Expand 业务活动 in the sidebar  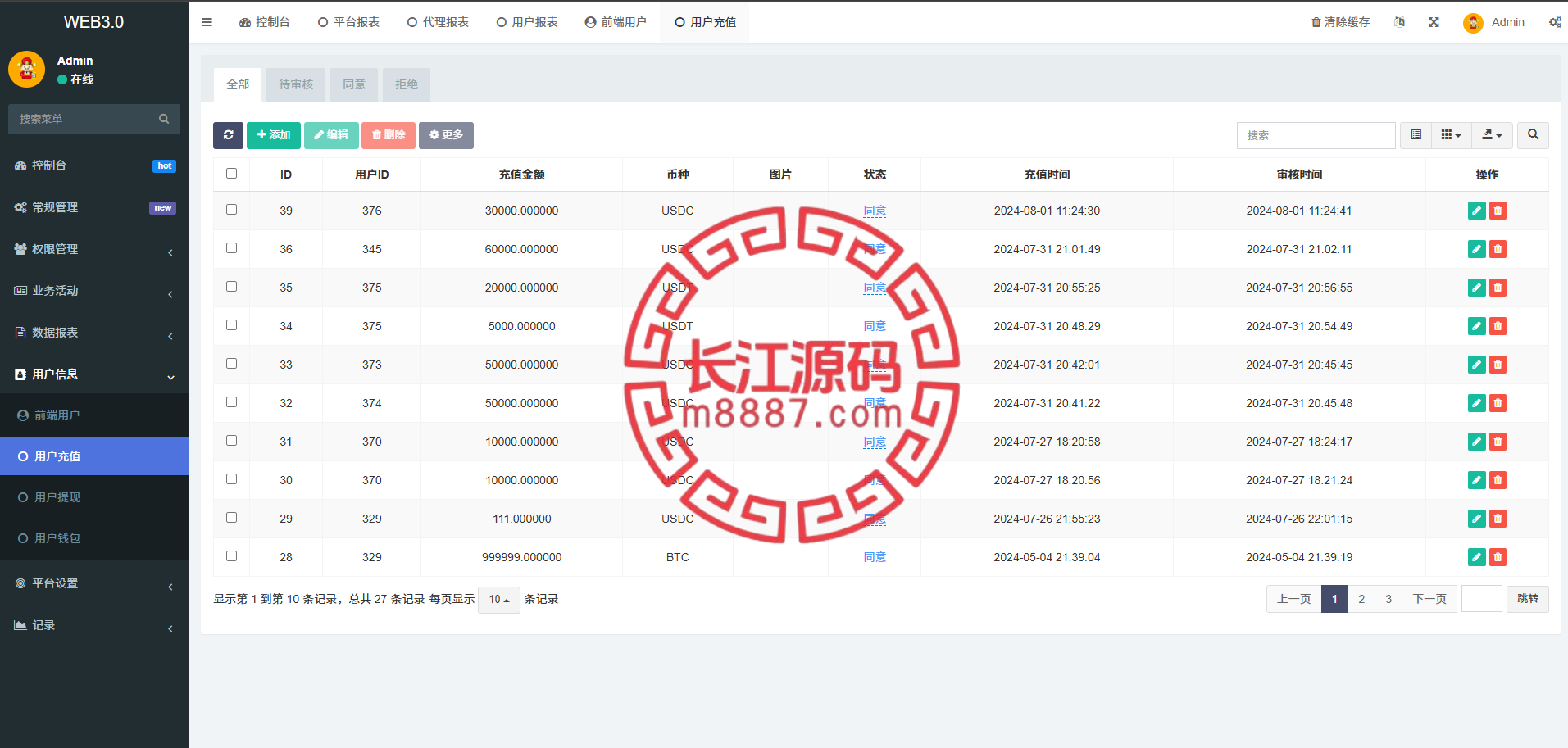pyautogui.click(x=94, y=291)
